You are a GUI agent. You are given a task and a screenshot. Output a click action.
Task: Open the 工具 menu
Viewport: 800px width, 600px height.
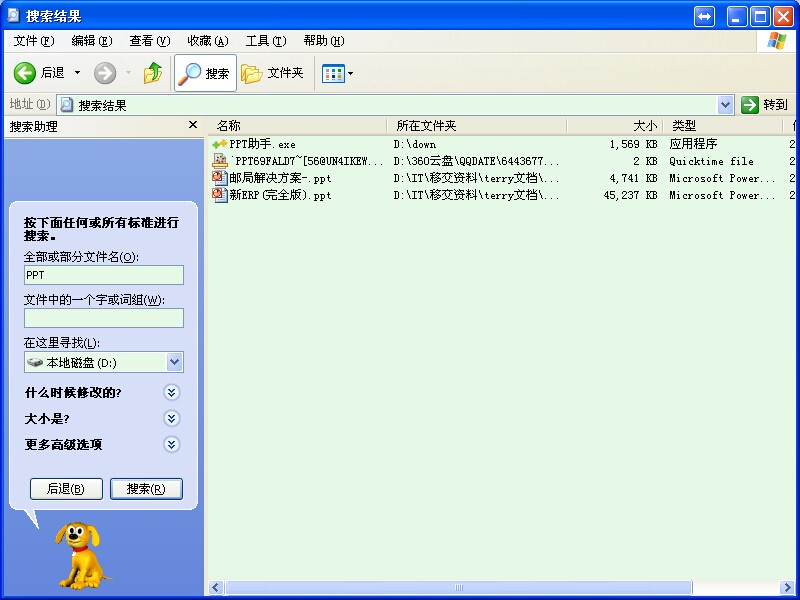pyautogui.click(x=265, y=41)
